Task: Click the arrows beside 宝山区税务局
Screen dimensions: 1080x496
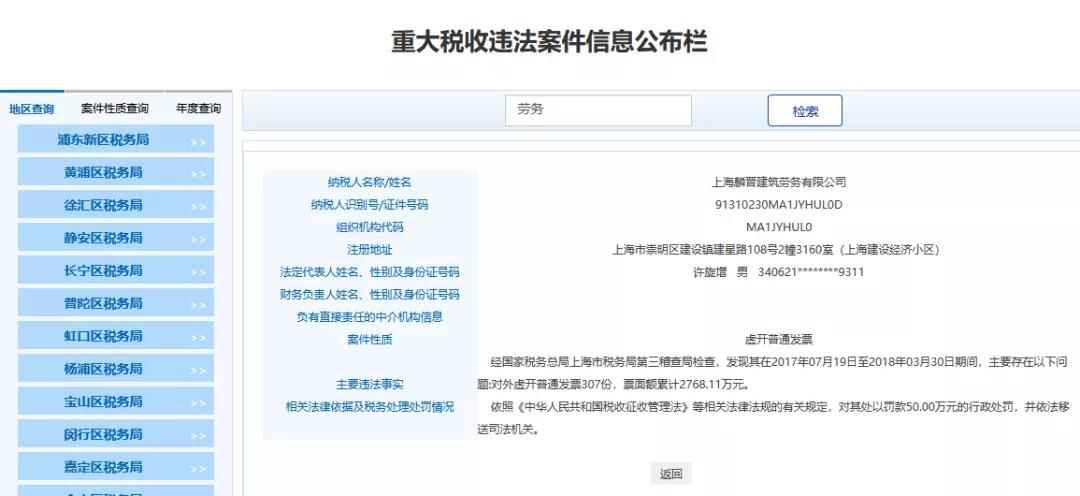Action: pyautogui.click(x=198, y=403)
